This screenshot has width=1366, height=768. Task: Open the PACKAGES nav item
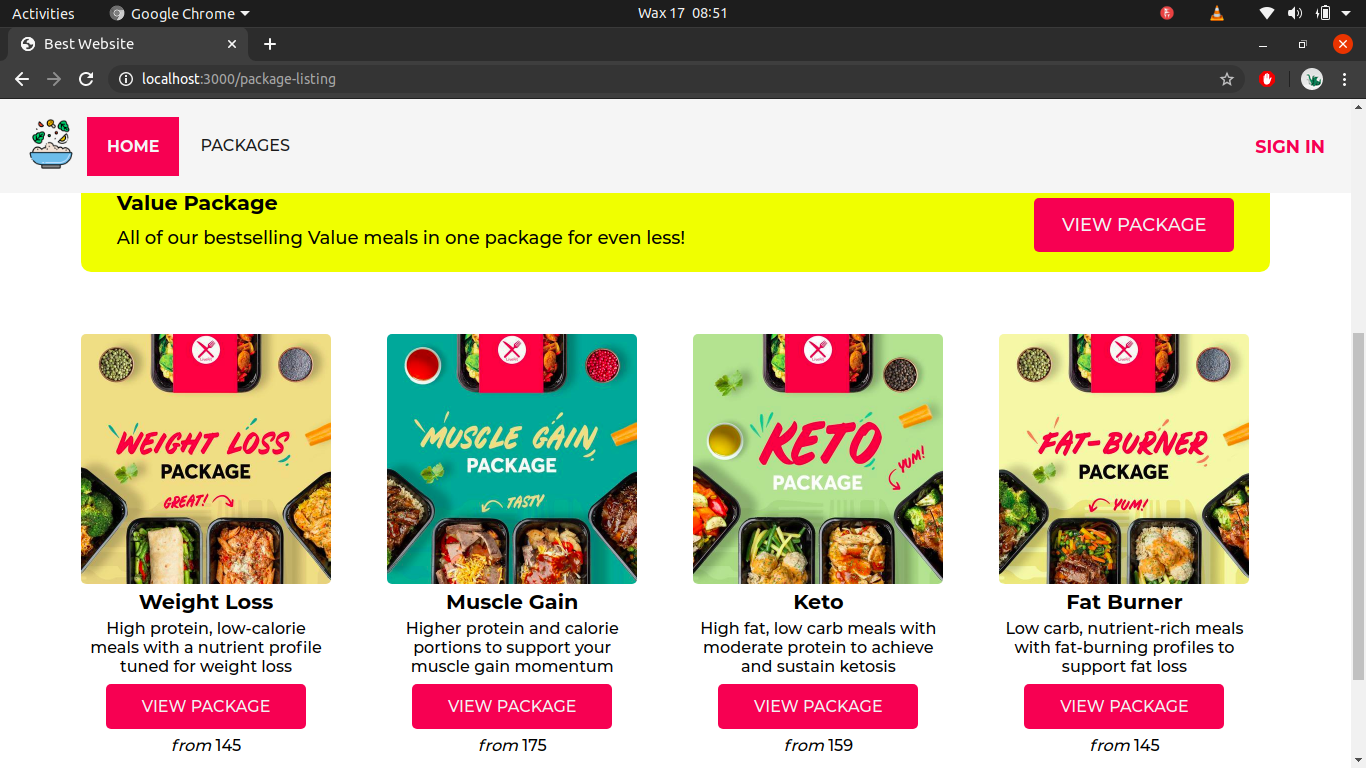click(x=245, y=146)
